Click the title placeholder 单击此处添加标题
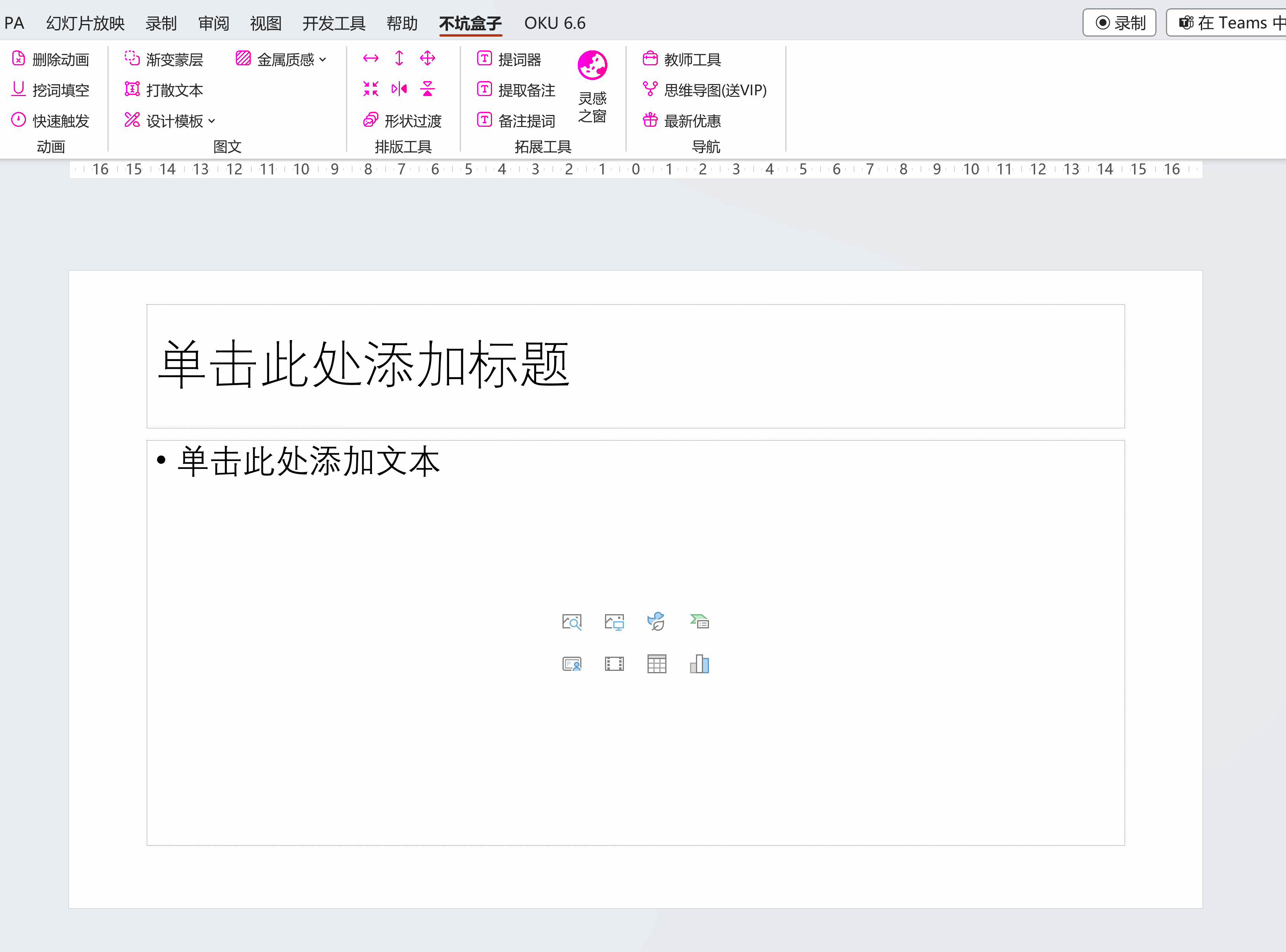The width and height of the screenshot is (1286, 952). pyautogui.click(x=364, y=365)
